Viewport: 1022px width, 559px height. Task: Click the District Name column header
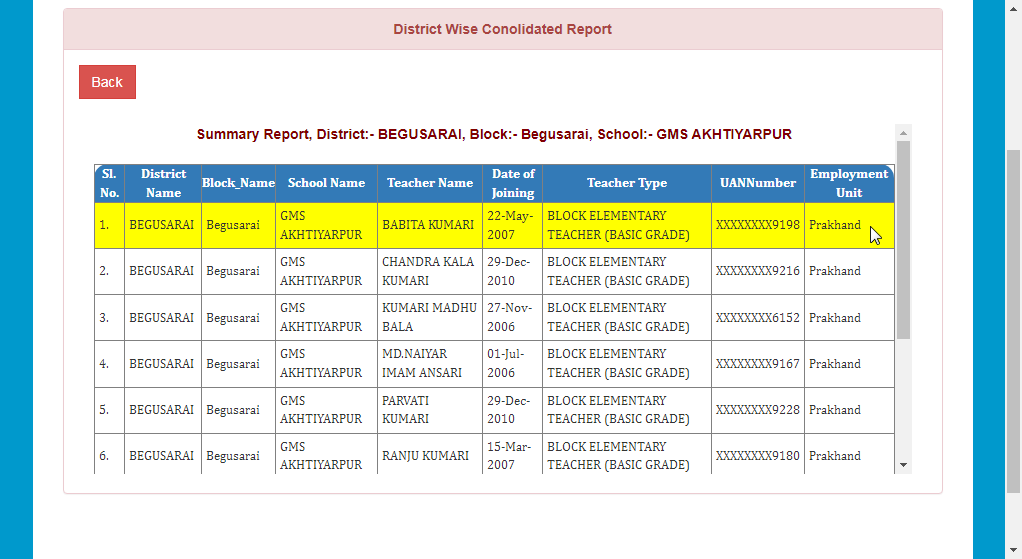tap(163, 183)
